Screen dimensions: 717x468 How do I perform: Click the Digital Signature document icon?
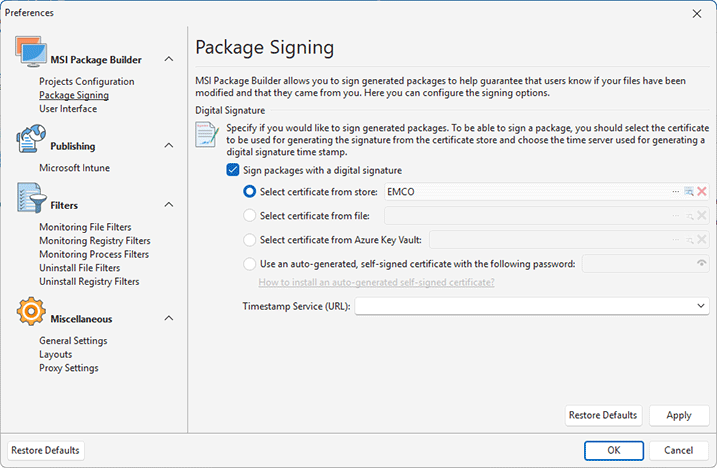[207, 134]
